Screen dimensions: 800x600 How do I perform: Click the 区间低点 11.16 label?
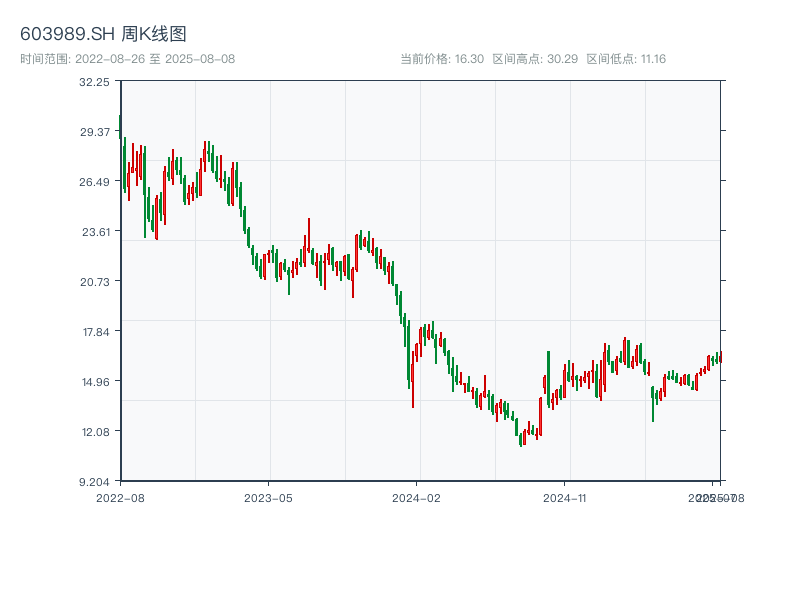click(x=626, y=59)
